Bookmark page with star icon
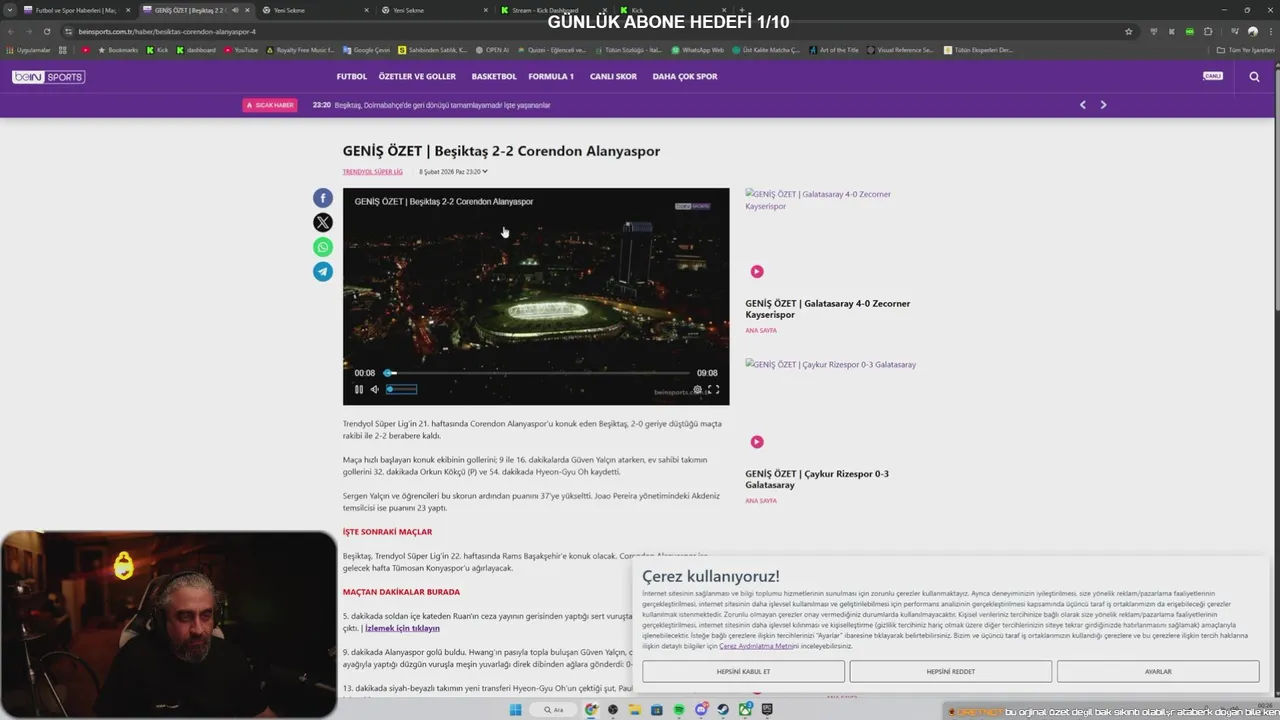 [x=1128, y=31]
